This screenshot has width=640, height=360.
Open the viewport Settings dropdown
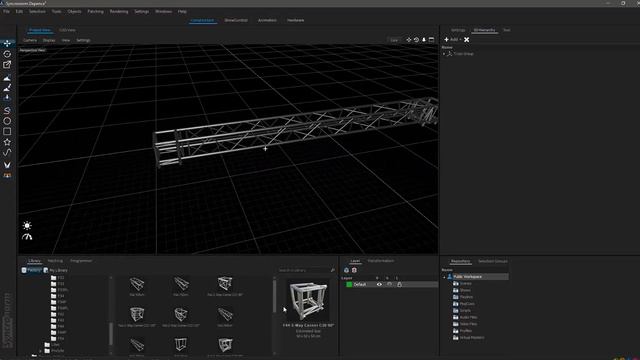tap(83, 40)
